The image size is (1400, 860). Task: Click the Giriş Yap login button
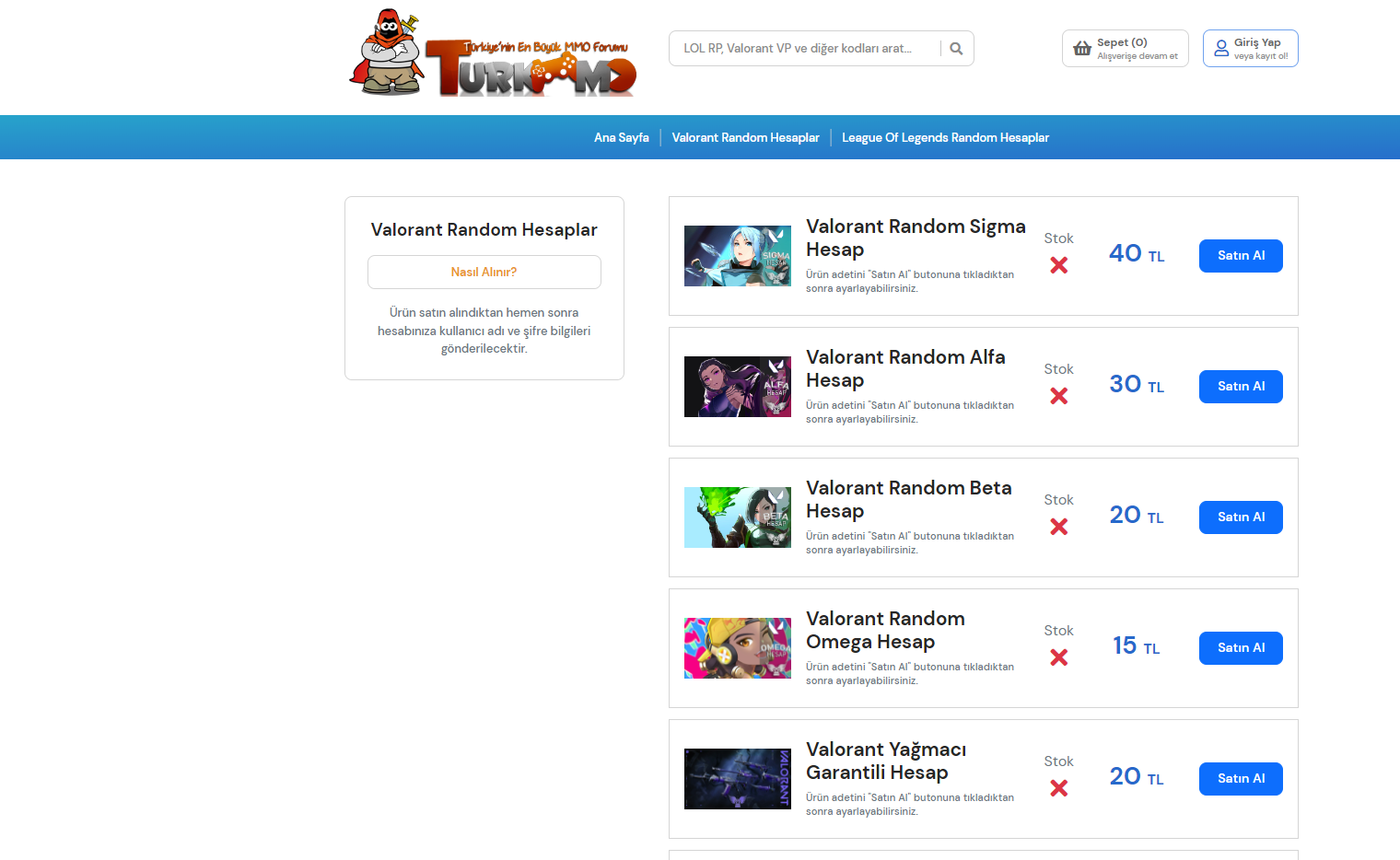coord(1251,49)
